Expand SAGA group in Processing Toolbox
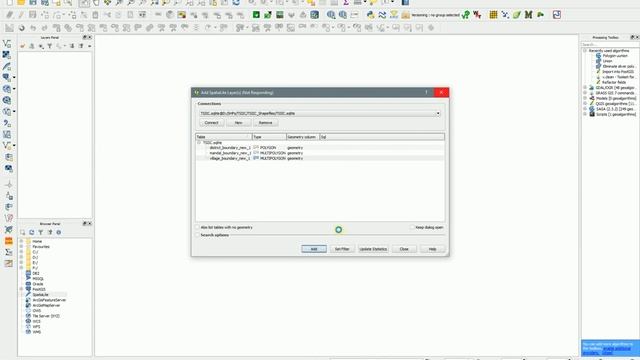The image size is (640, 360). (585, 109)
